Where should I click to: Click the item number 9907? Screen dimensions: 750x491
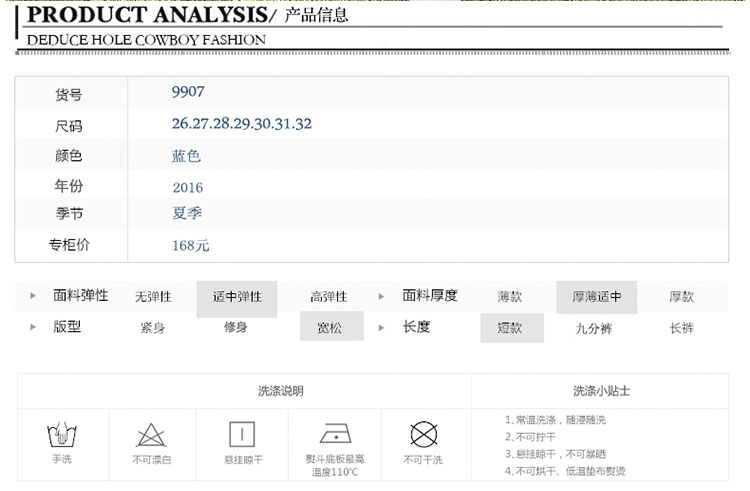point(188,92)
